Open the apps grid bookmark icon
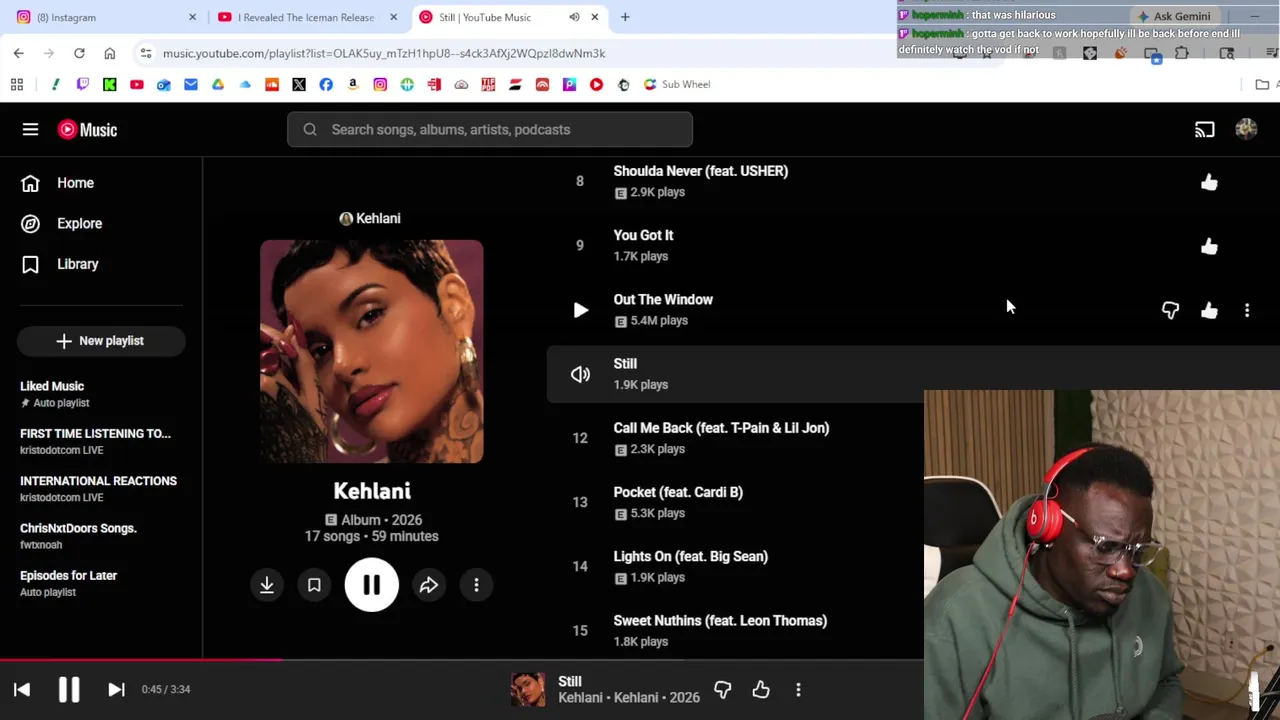This screenshot has width=1280, height=720. tap(17, 84)
